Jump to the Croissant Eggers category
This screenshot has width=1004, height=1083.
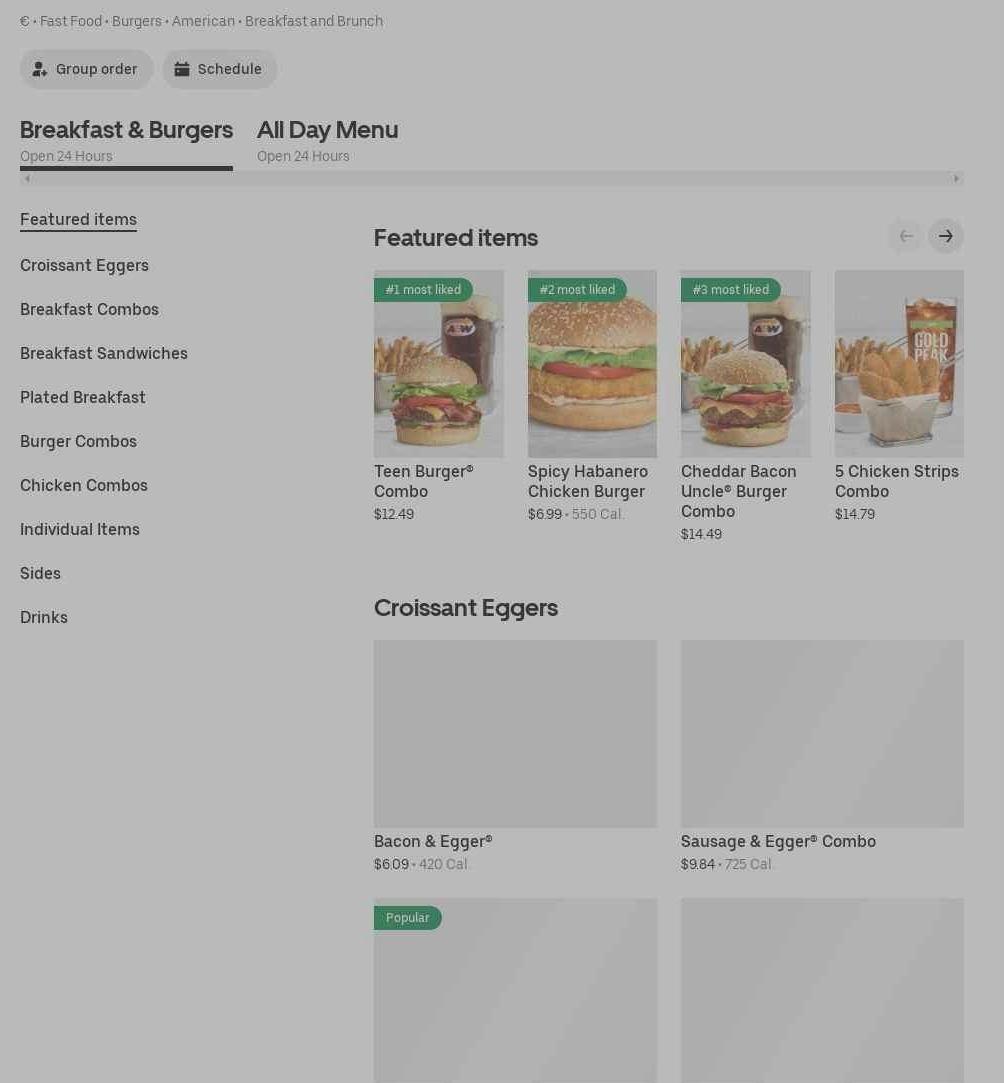pyautogui.click(x=84, y=265)
